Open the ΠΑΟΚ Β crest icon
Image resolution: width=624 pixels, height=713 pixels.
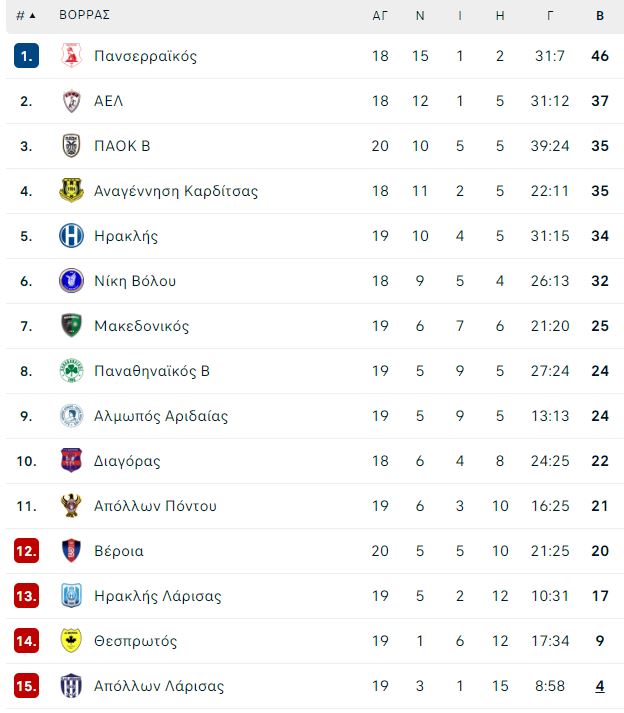pos(71,146)
